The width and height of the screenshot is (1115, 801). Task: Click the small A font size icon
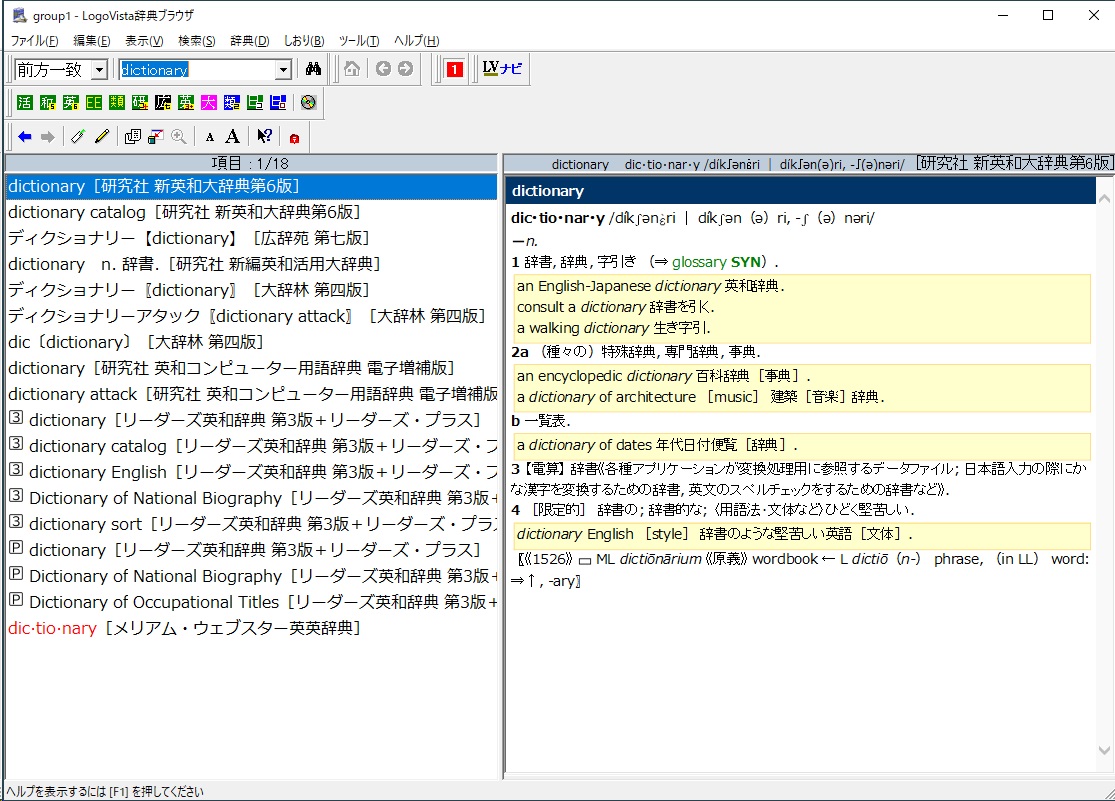tap(210, 137)
